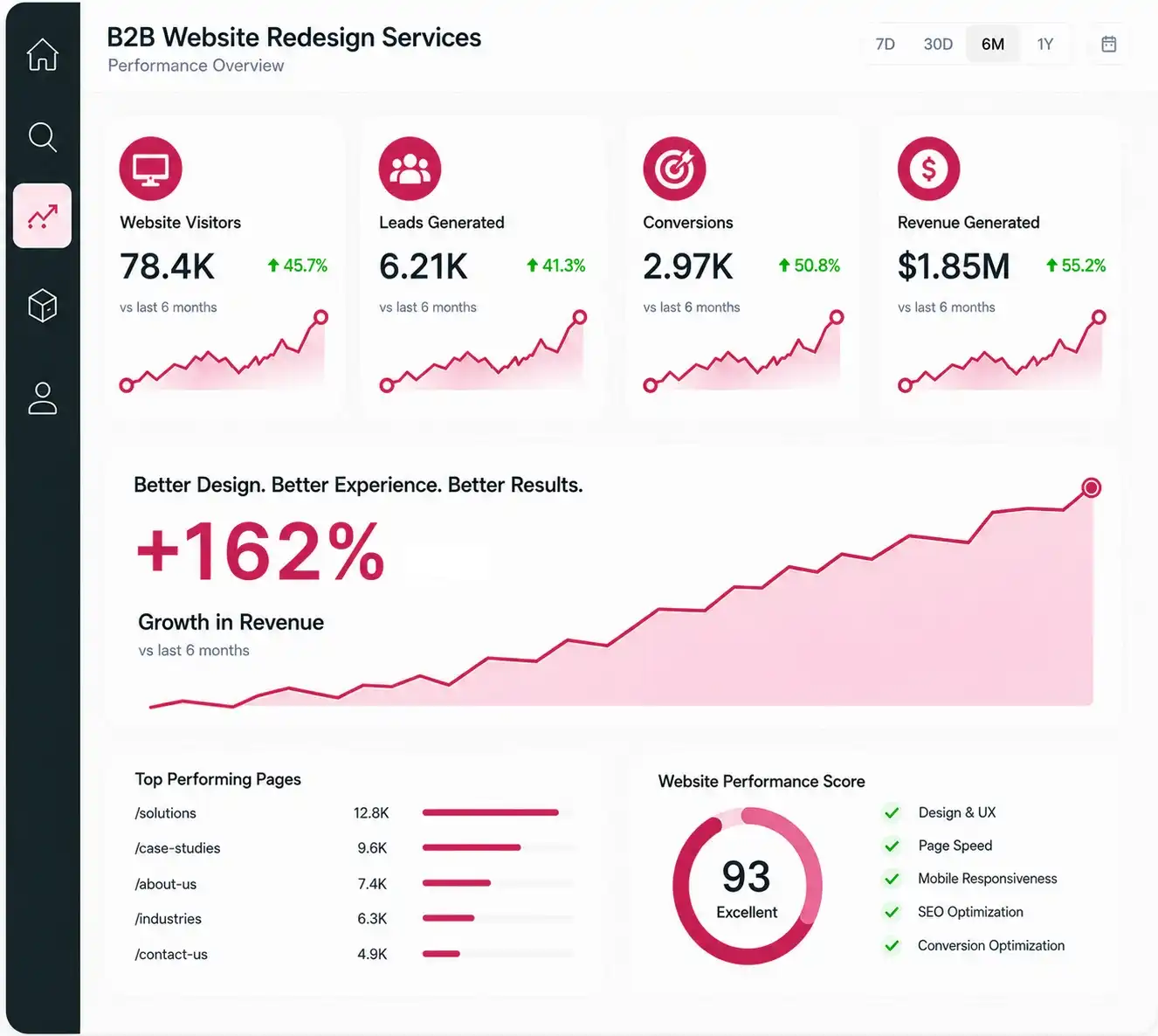Click the Website Visitors monitor icon
Screen dimensions: 1158x1036
(x=151, y=169)
